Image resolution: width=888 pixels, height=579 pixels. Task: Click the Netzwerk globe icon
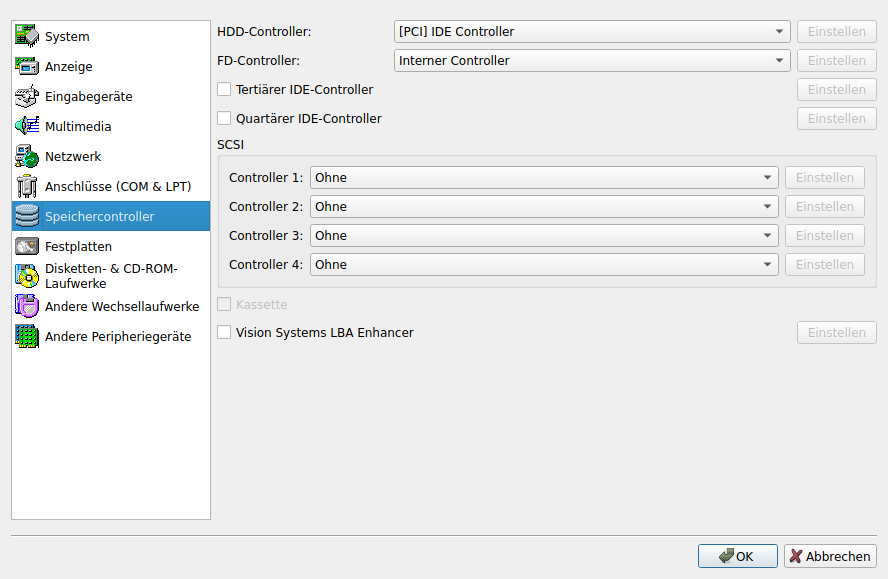coord(27,156)
